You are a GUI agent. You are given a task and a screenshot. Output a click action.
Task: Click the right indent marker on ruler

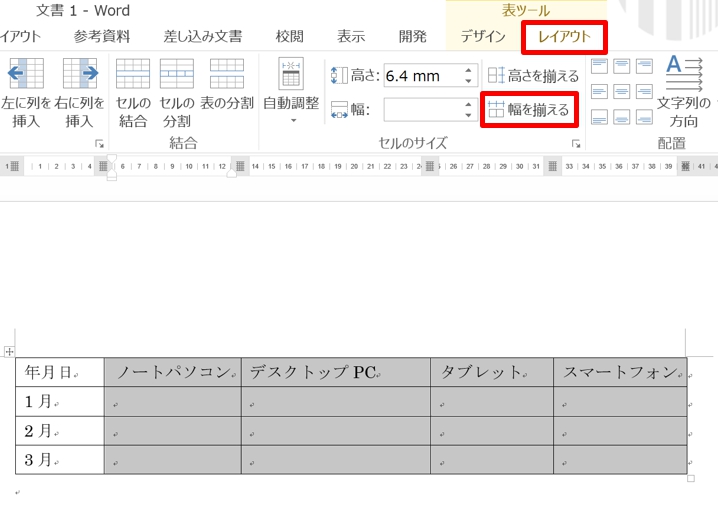coord(232,173)
